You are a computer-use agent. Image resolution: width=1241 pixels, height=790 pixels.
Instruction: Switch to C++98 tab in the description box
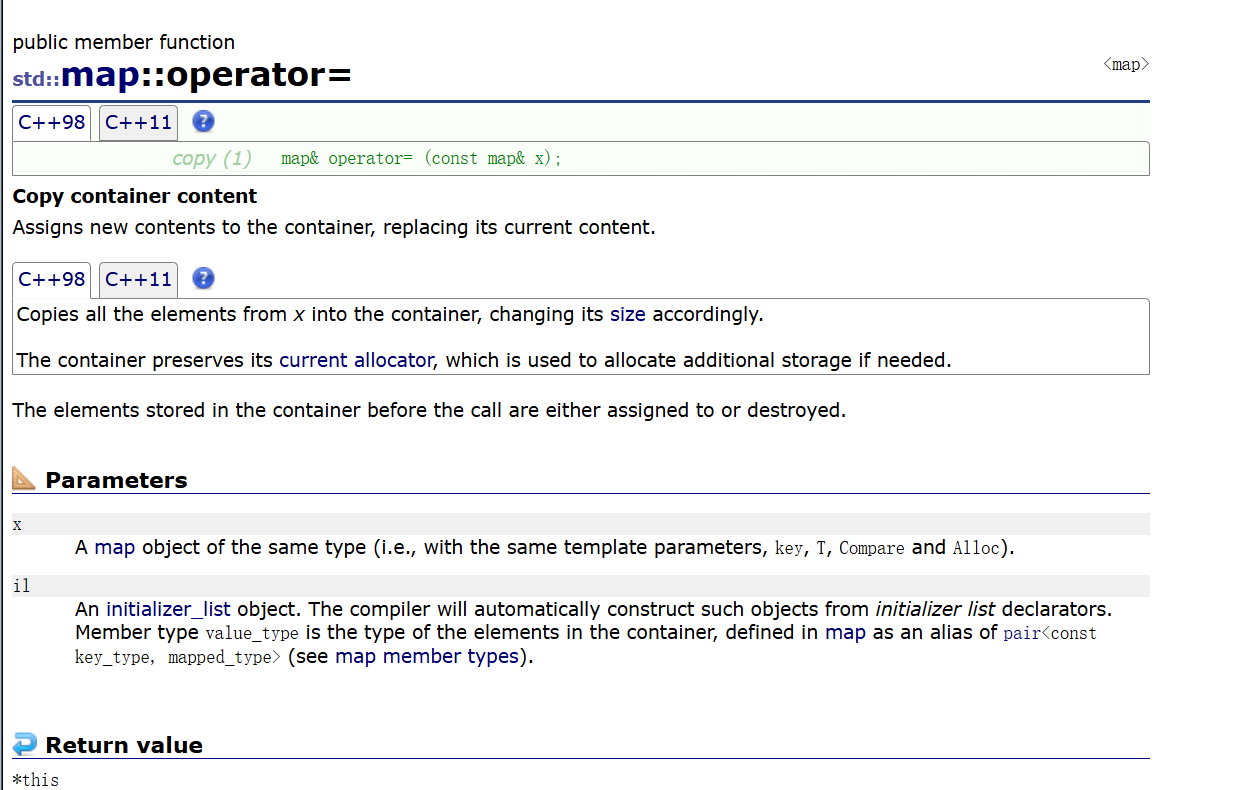click(52, 279)
